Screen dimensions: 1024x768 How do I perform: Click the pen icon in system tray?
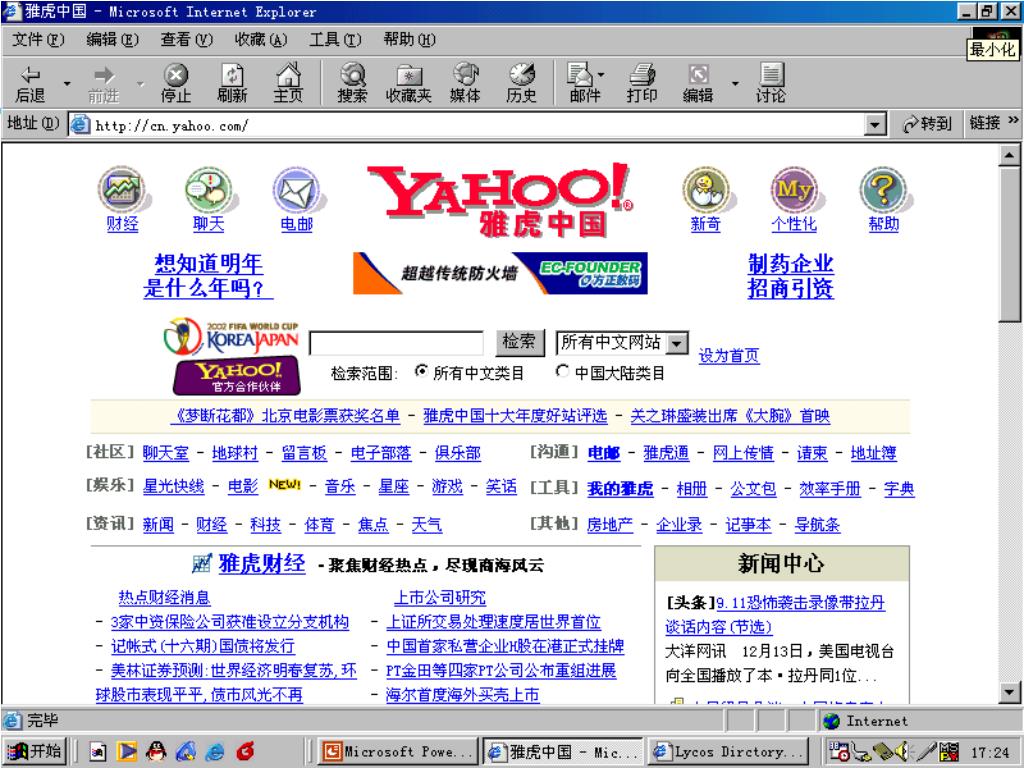tap(926, 752)
